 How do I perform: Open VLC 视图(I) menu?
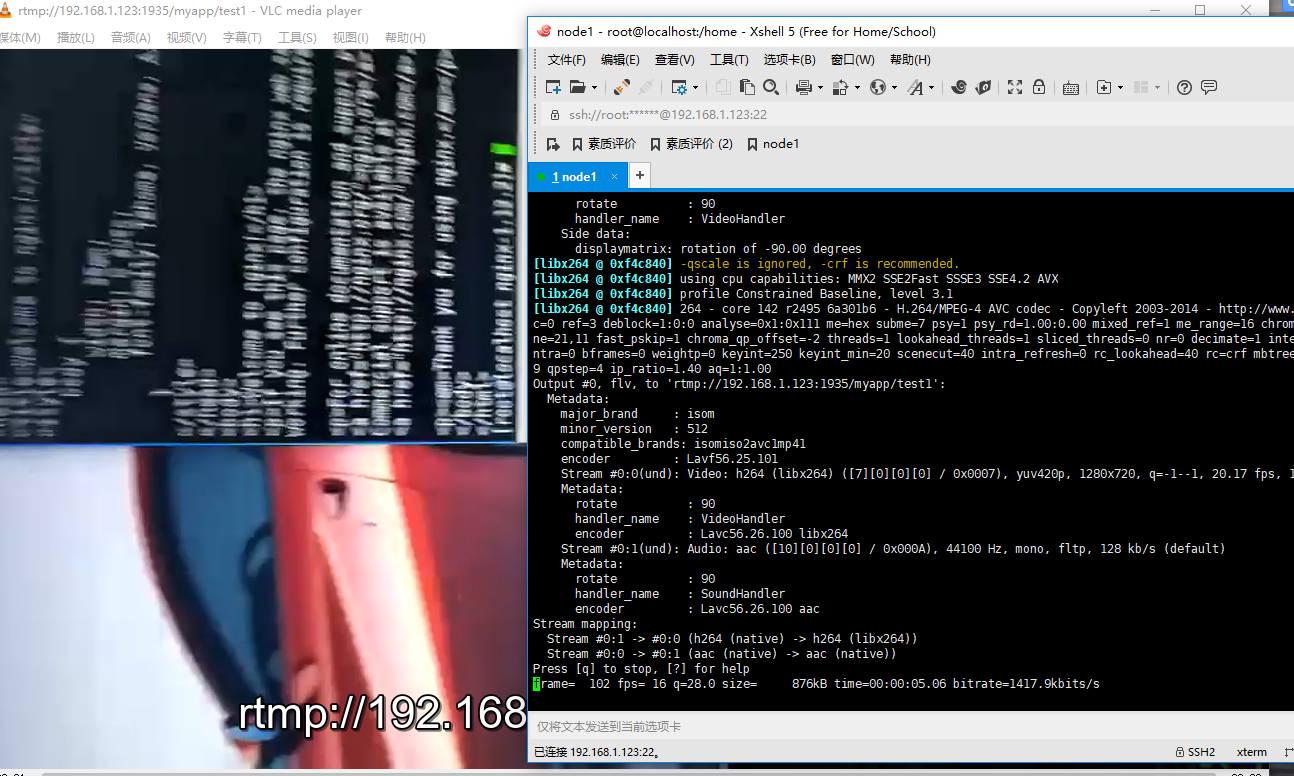point(351,38)
